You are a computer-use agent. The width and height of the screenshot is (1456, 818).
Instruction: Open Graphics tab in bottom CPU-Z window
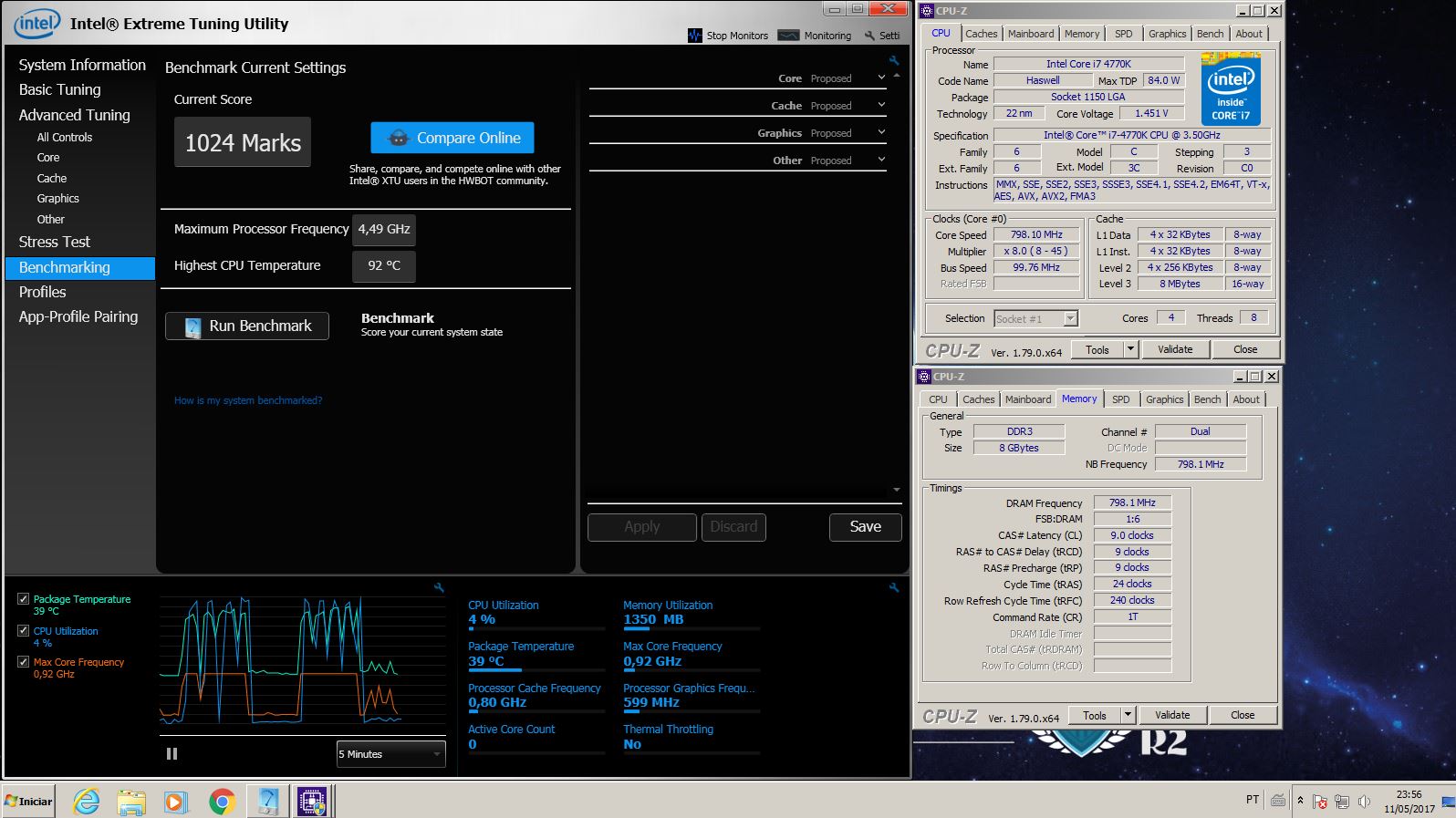tap(1165, 399)
